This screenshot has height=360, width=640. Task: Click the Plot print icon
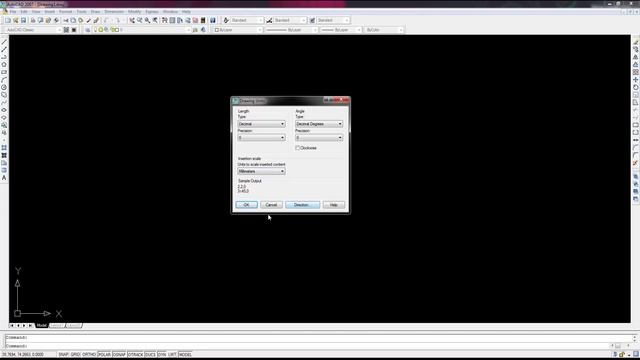click(x=33, y=20)
